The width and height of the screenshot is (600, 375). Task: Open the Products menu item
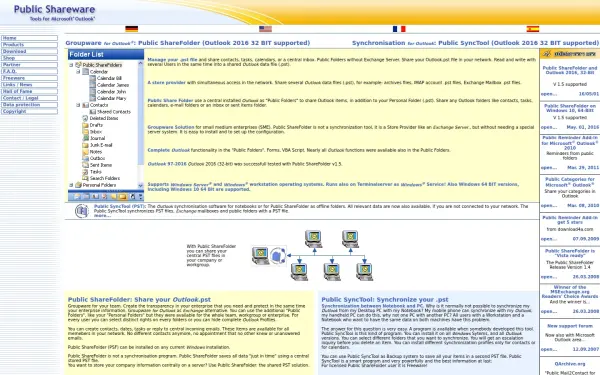[x=29, y=45]
